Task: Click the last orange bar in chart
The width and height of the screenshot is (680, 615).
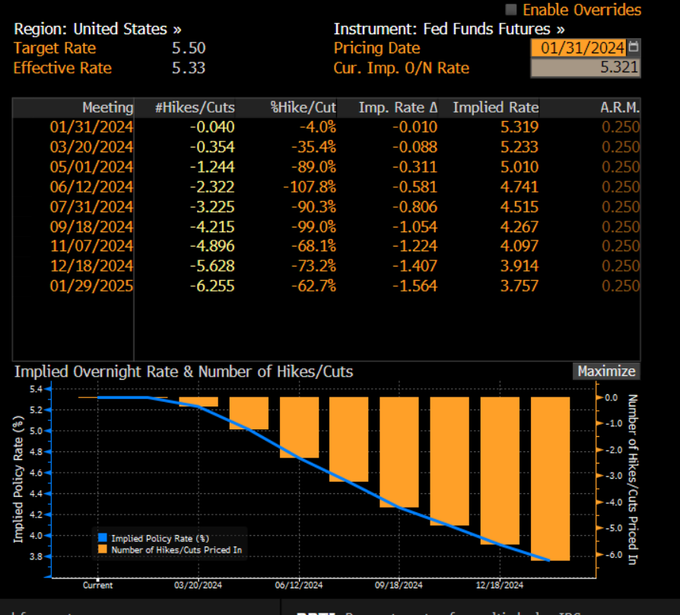Action: coord(550,479)
